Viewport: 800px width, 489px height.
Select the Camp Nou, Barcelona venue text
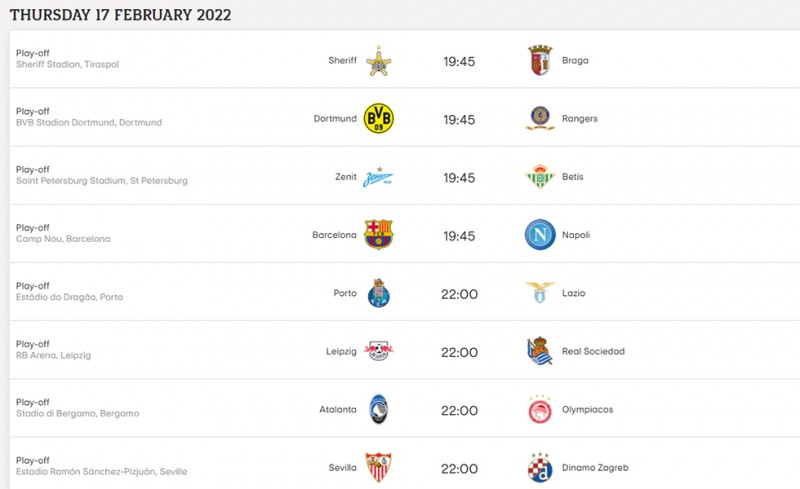[63, 239]
